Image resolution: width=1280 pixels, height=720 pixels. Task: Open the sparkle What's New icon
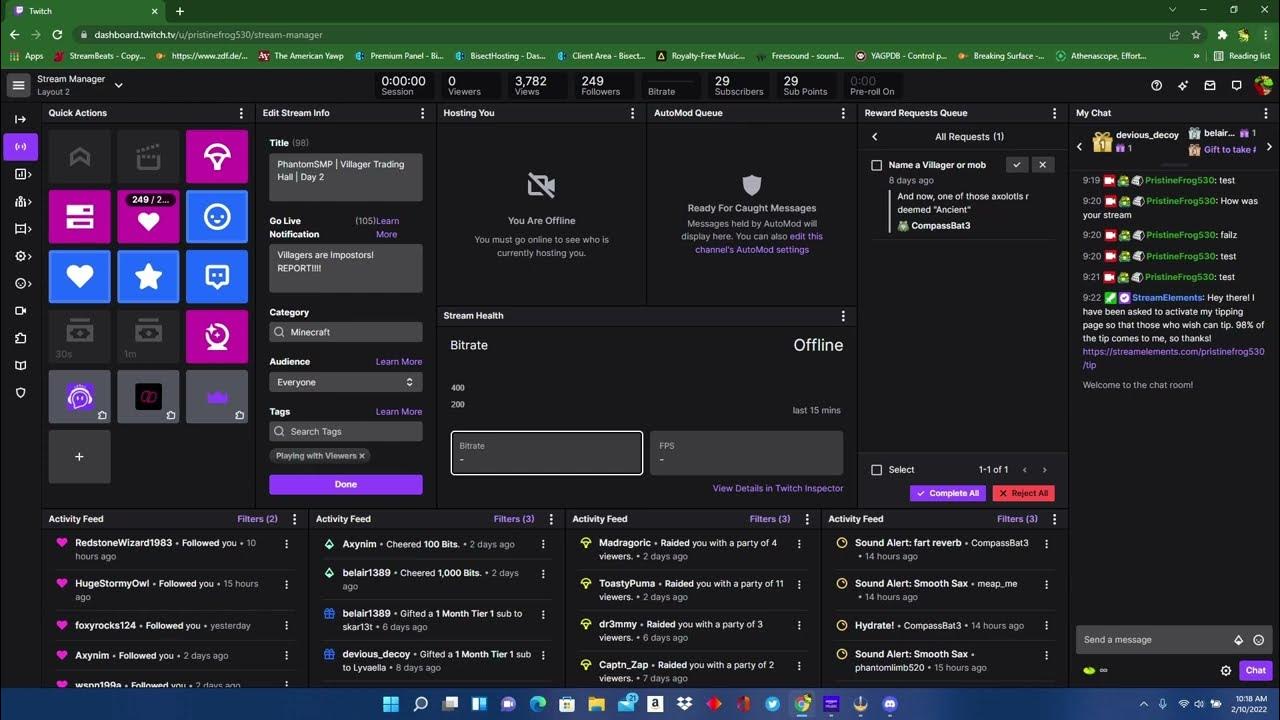coord(1183,86)
